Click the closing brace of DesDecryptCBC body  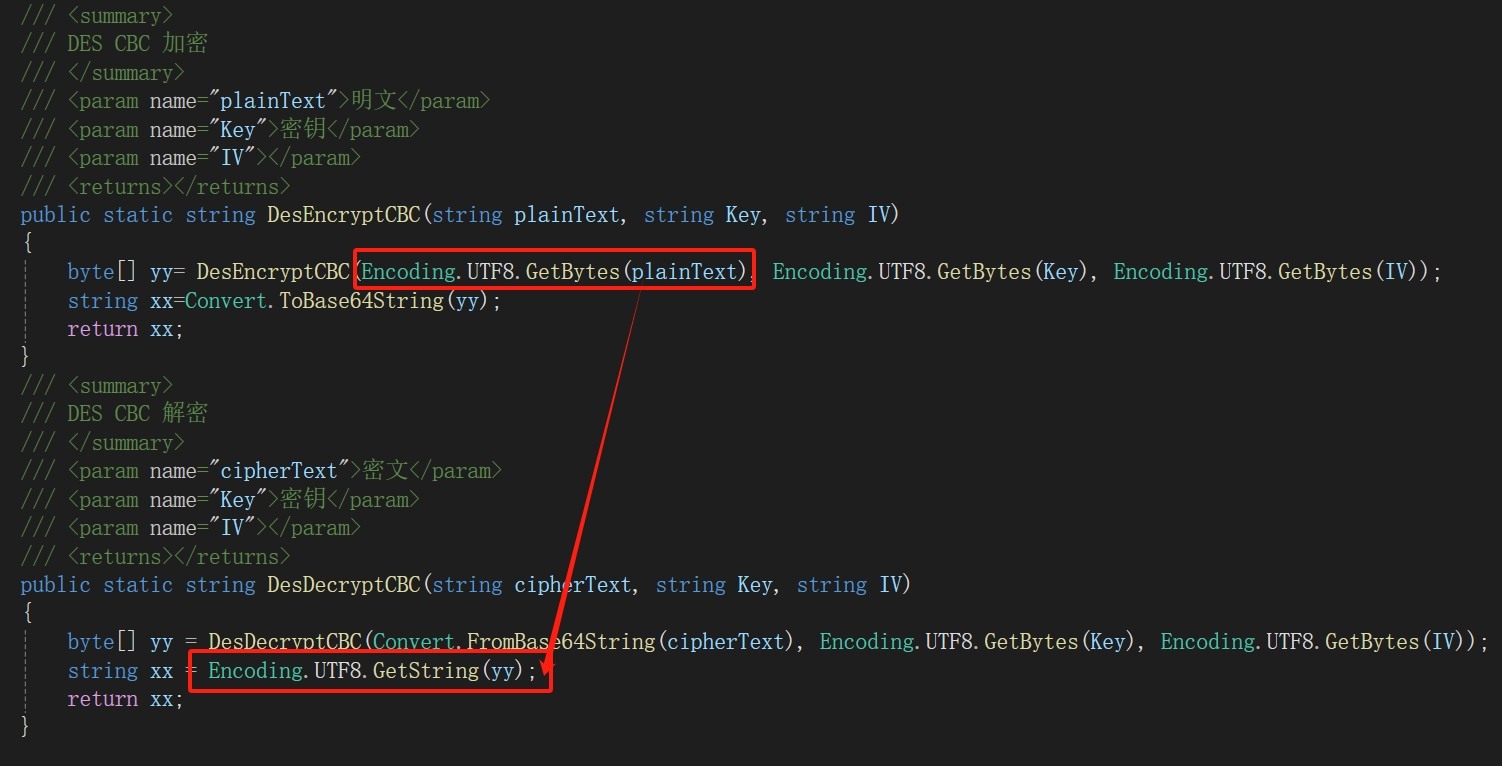point(27,727)
